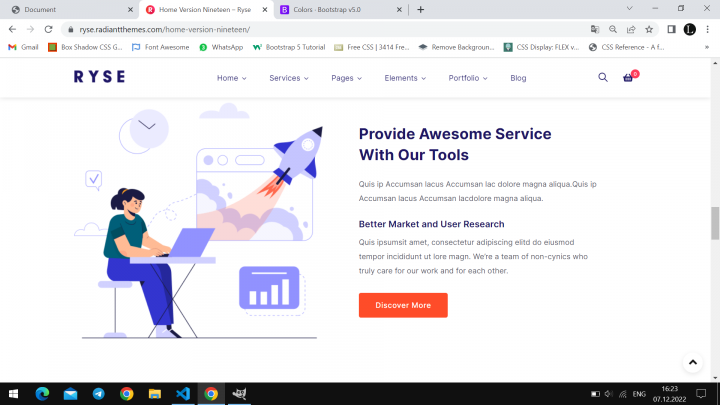Open the Box Shadow CSS bookmark
This screenshot has width=720, height=405.
[x=85, y=47]
